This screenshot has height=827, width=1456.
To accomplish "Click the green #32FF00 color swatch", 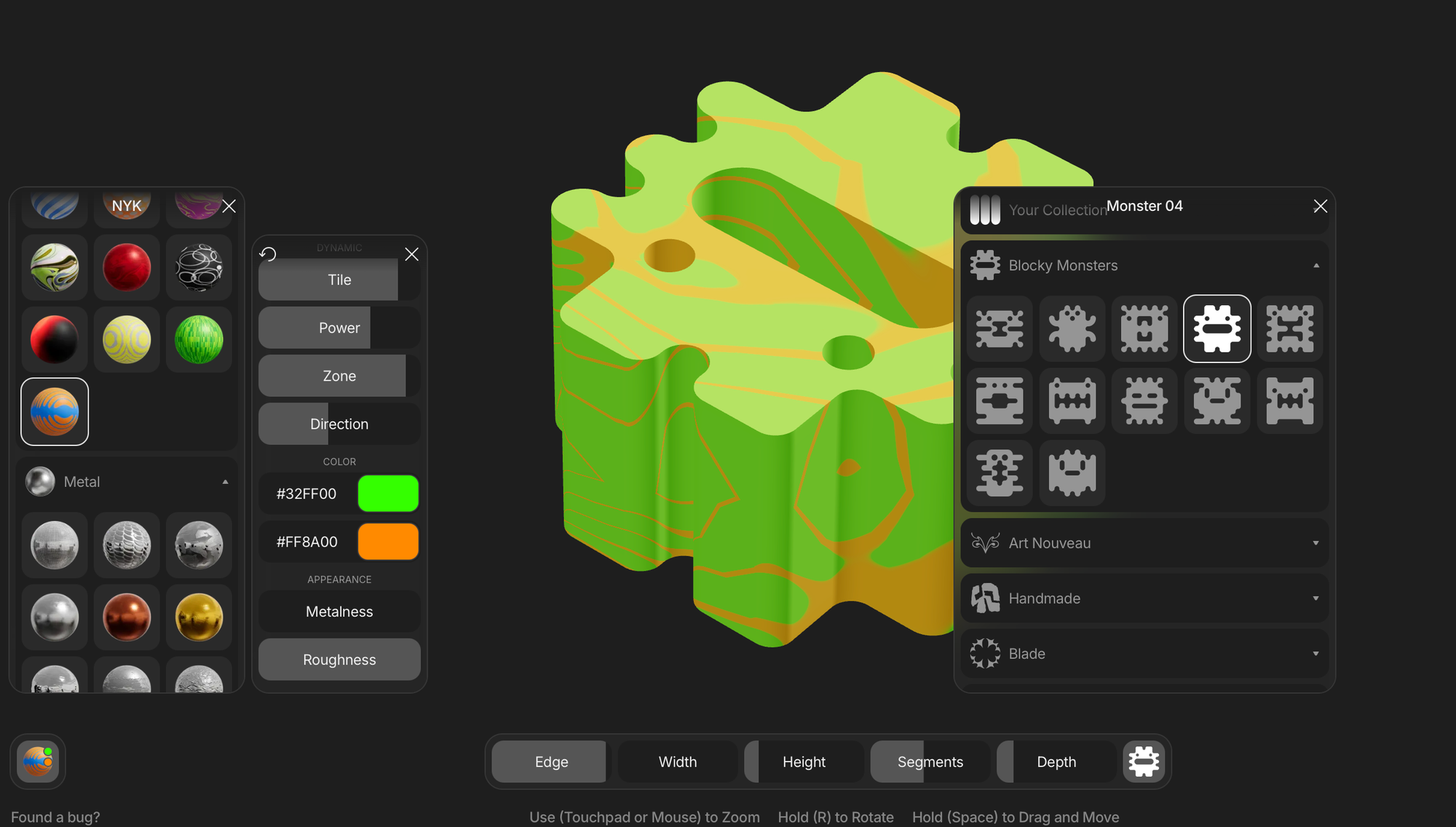I will pos(388,494).
